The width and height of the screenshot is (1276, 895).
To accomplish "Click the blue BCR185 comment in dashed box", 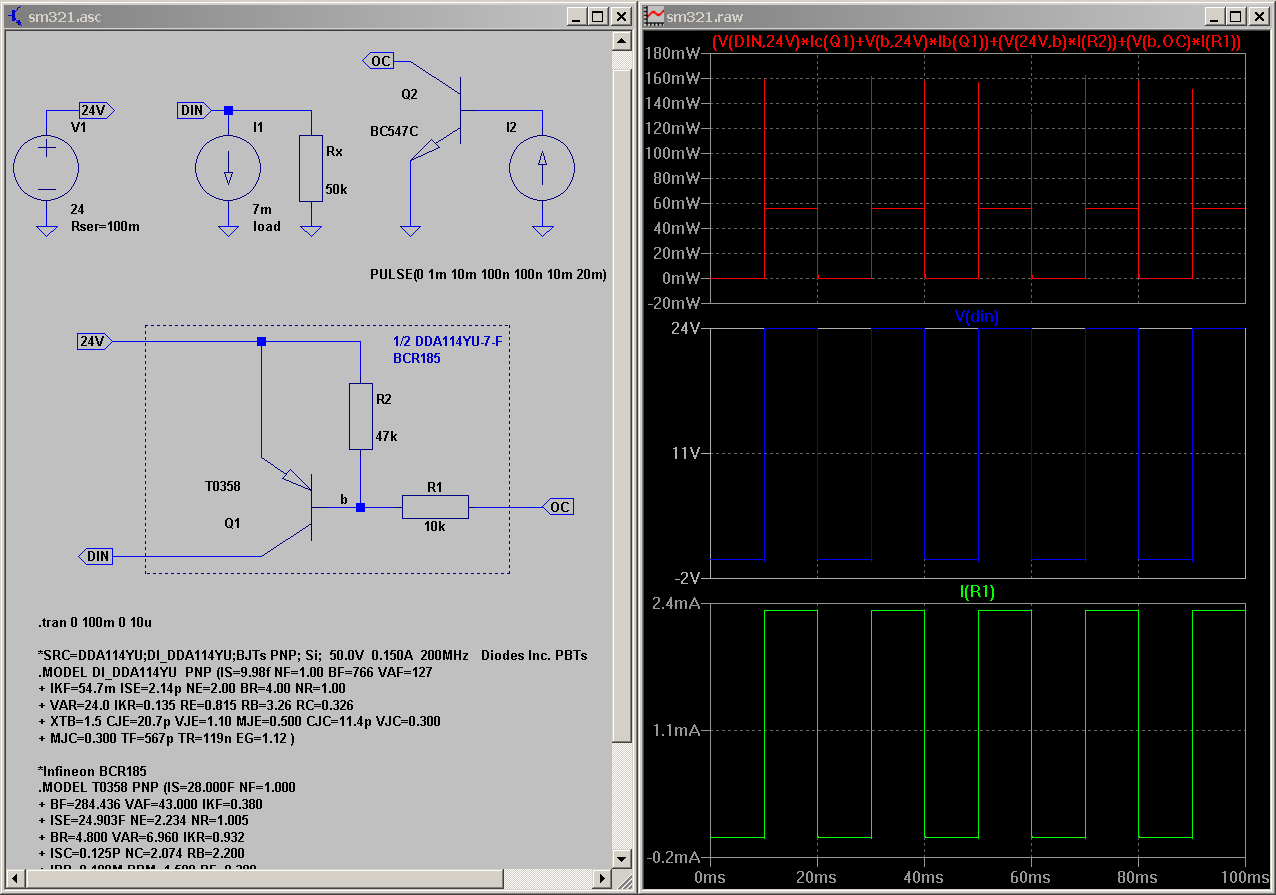I will tap(417, 358).
